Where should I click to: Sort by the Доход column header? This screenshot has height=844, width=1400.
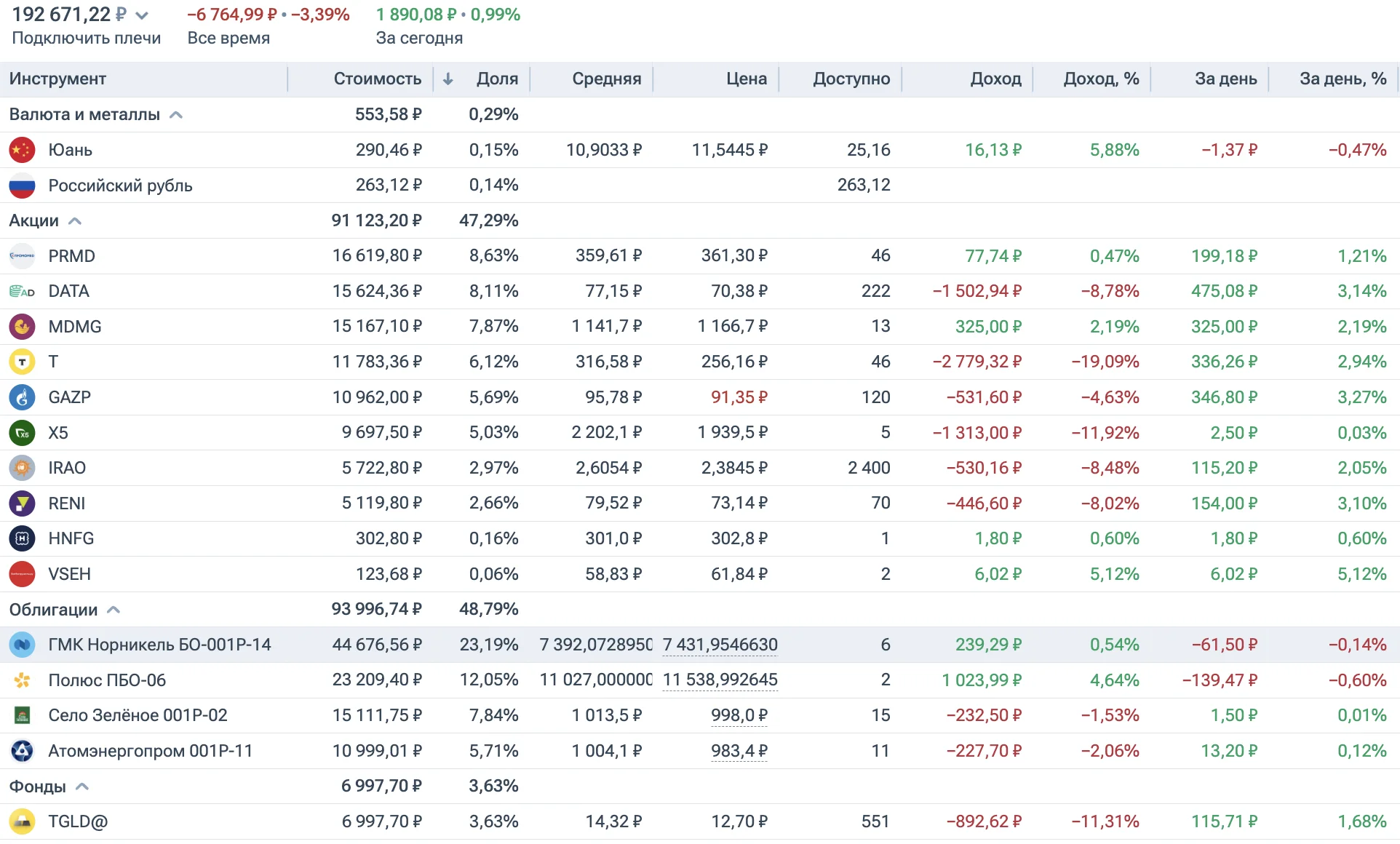coord(996,79)
